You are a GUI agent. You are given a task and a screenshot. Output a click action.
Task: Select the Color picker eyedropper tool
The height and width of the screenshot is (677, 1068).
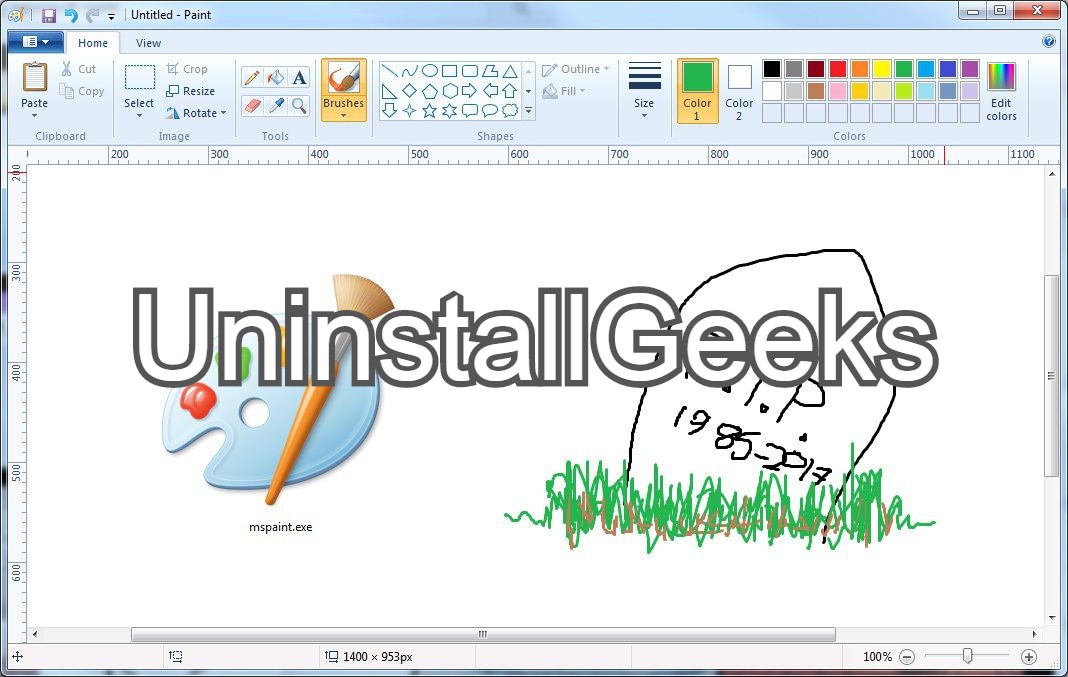[275, 106]
